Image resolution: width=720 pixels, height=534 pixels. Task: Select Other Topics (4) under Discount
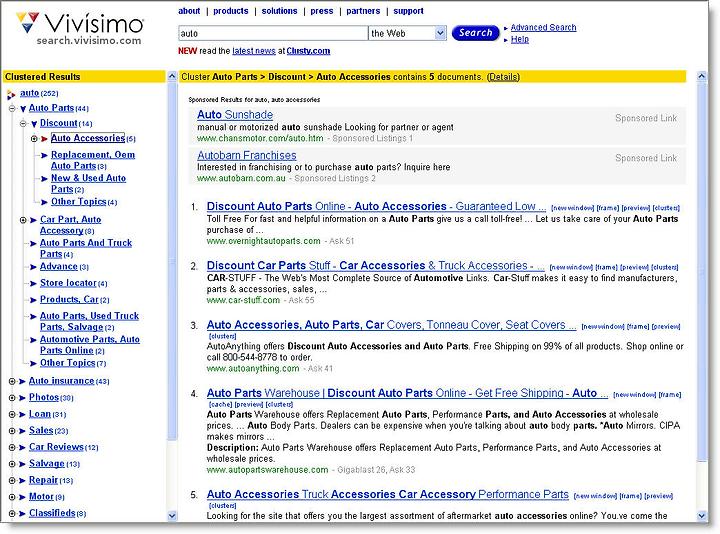[79, 202]
